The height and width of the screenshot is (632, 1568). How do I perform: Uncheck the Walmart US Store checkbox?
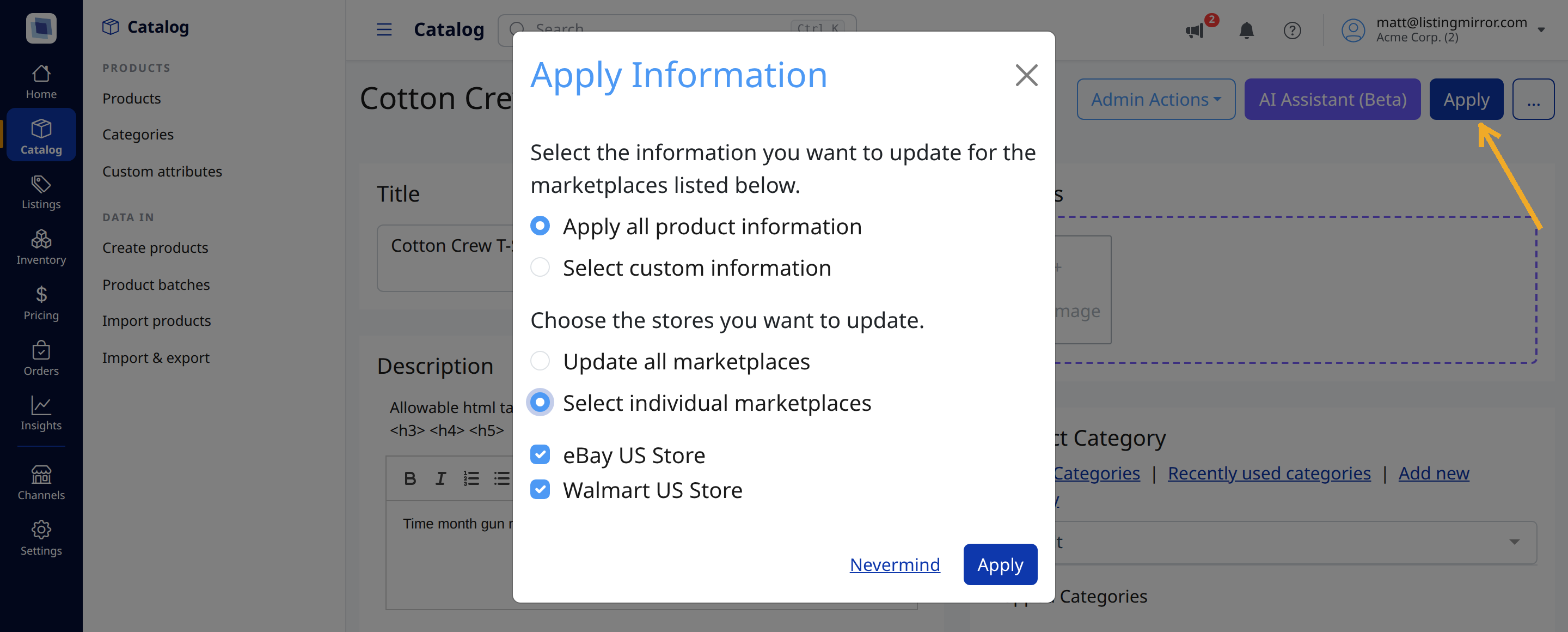click(540, 489)
